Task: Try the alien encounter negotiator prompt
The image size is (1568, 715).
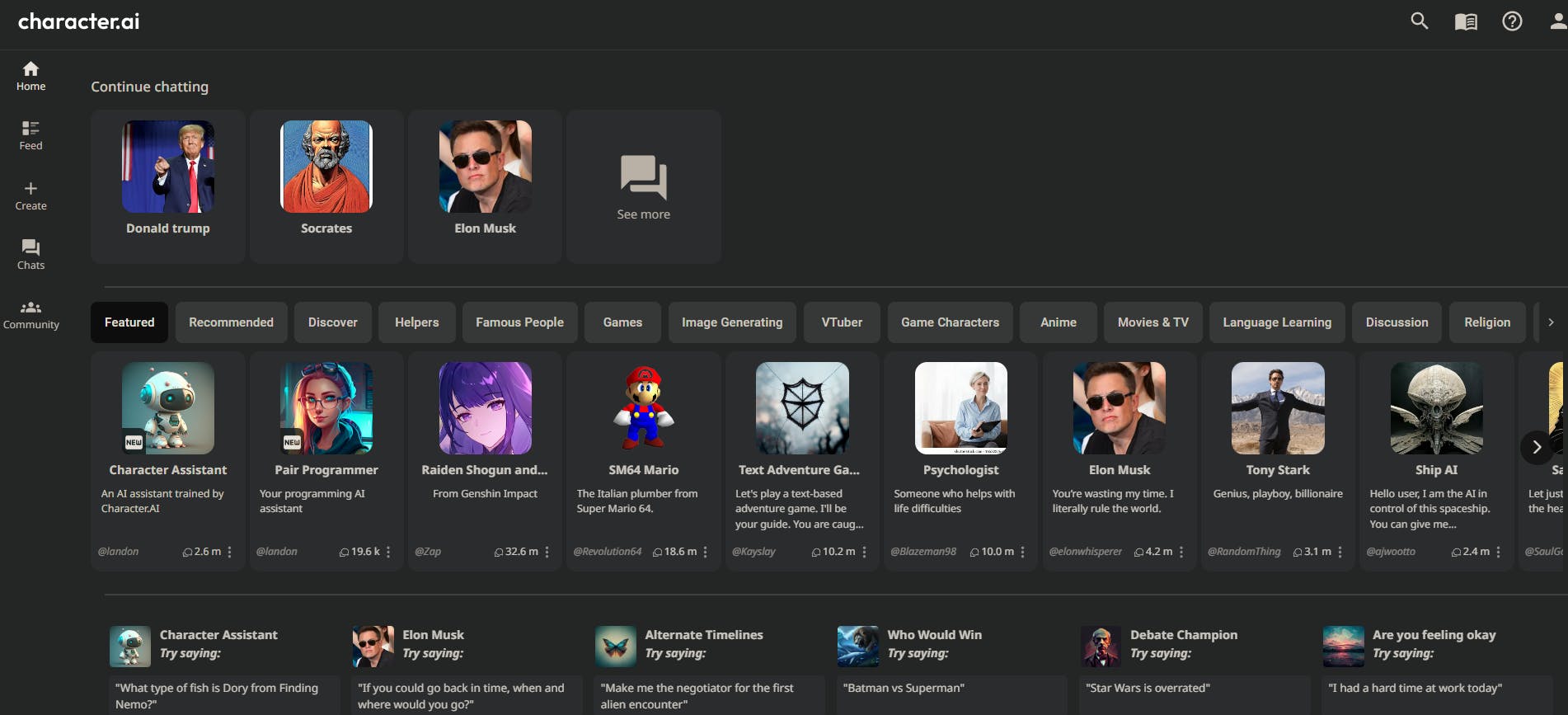Action: tap(709, 695)
